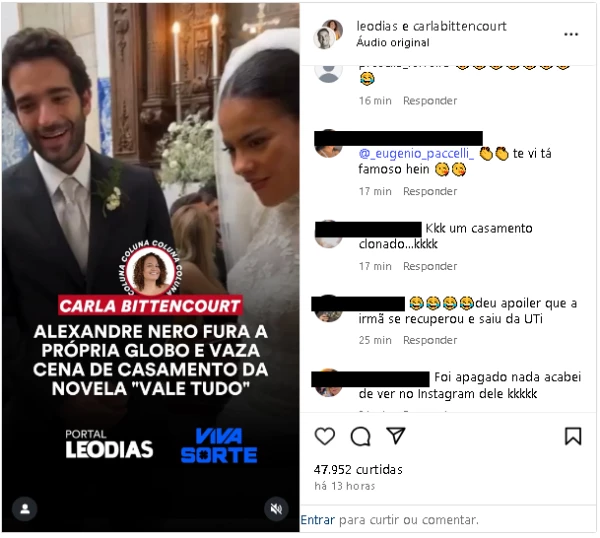Open the @_eugenio_paccelli_ mention
This screenshot has width=600, height=538.
416,153
